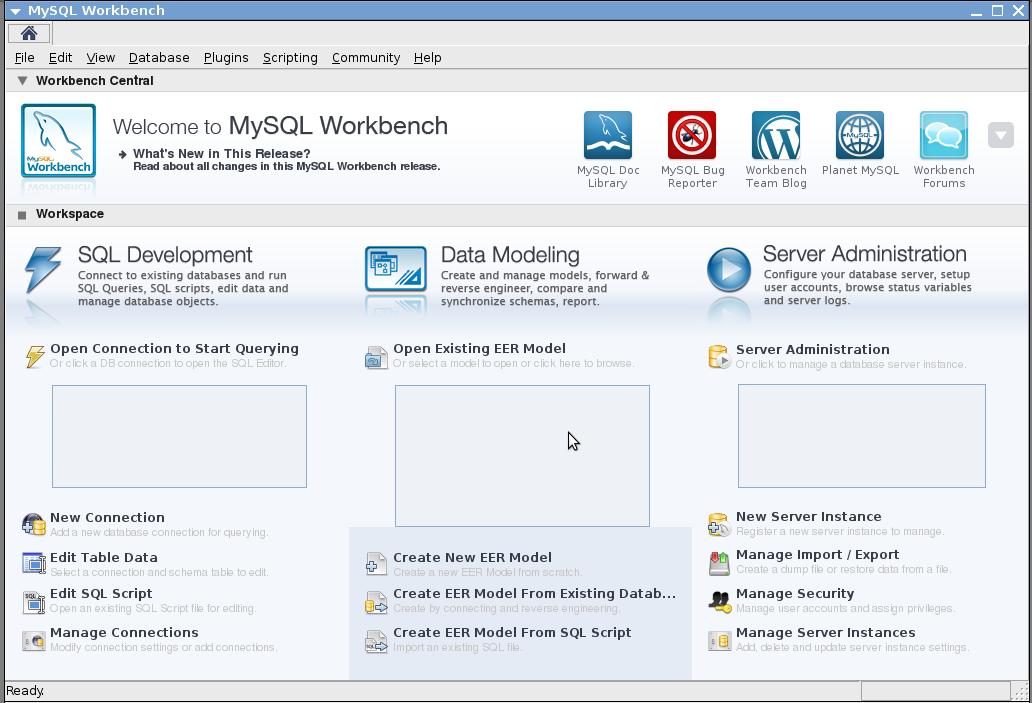Open the Workbench Forums
Image resolution: width=1032 pixels, height=703 pixels.
click(943, 134)
